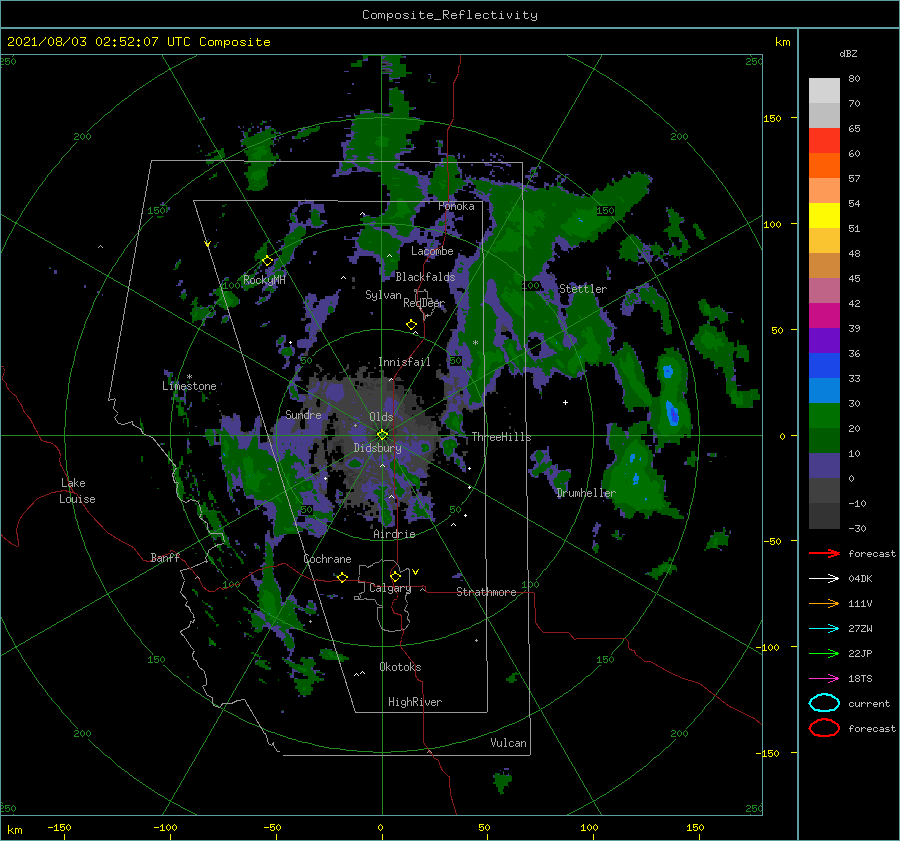Click the ThreeHills town label
Screen dimensions: 900x841
[x=501, y=437]
